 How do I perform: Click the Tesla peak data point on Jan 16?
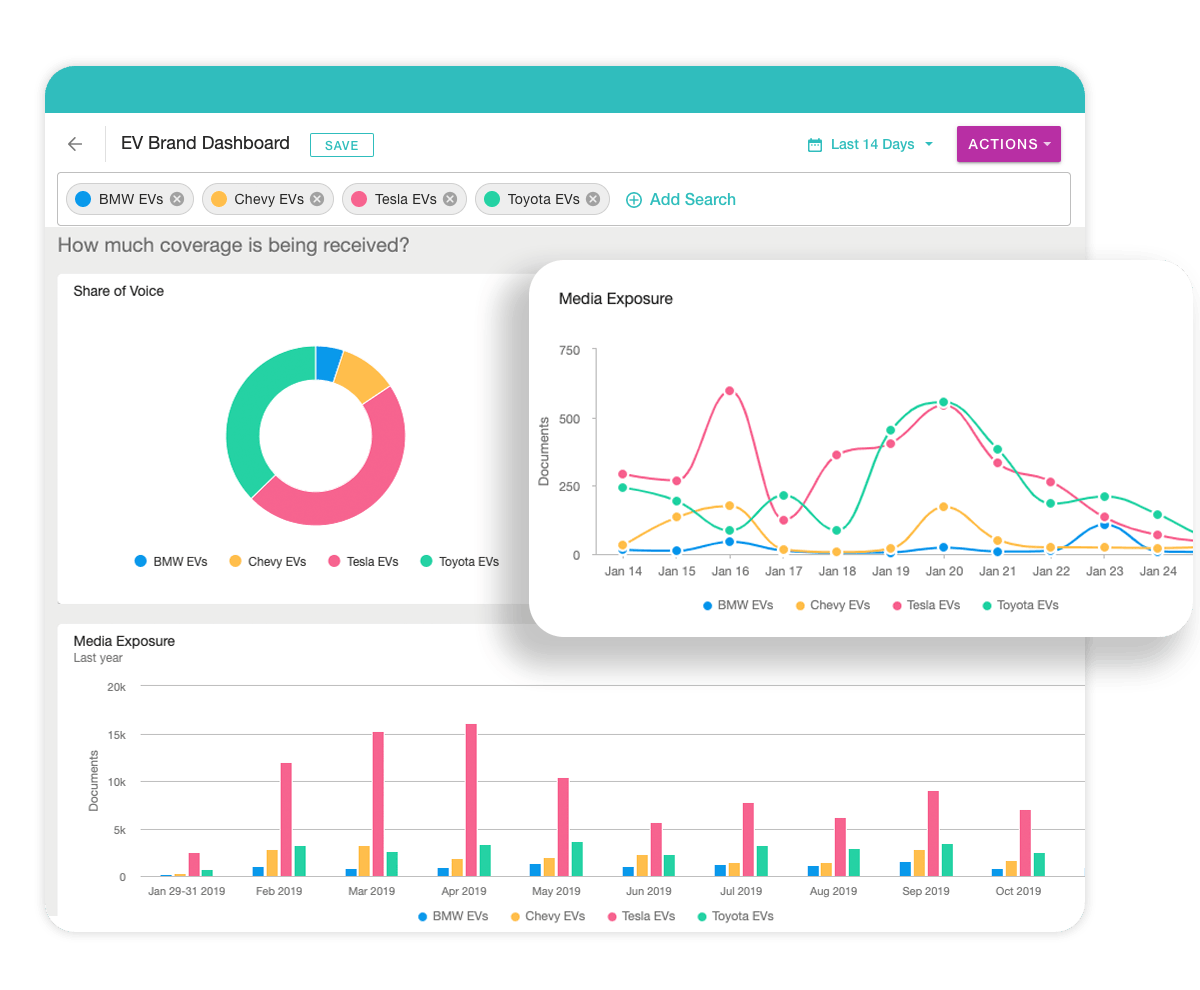[x=730, y=390]
